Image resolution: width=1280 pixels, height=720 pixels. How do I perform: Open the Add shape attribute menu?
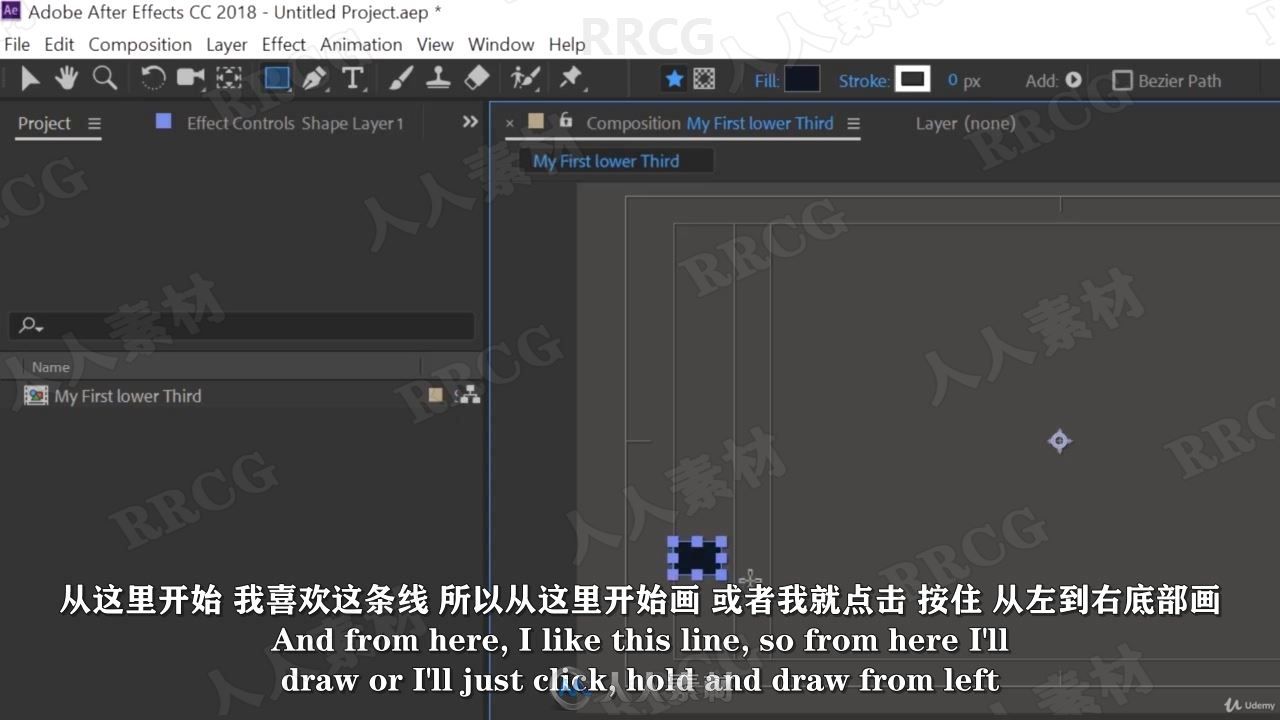(x=1073, y=80)
